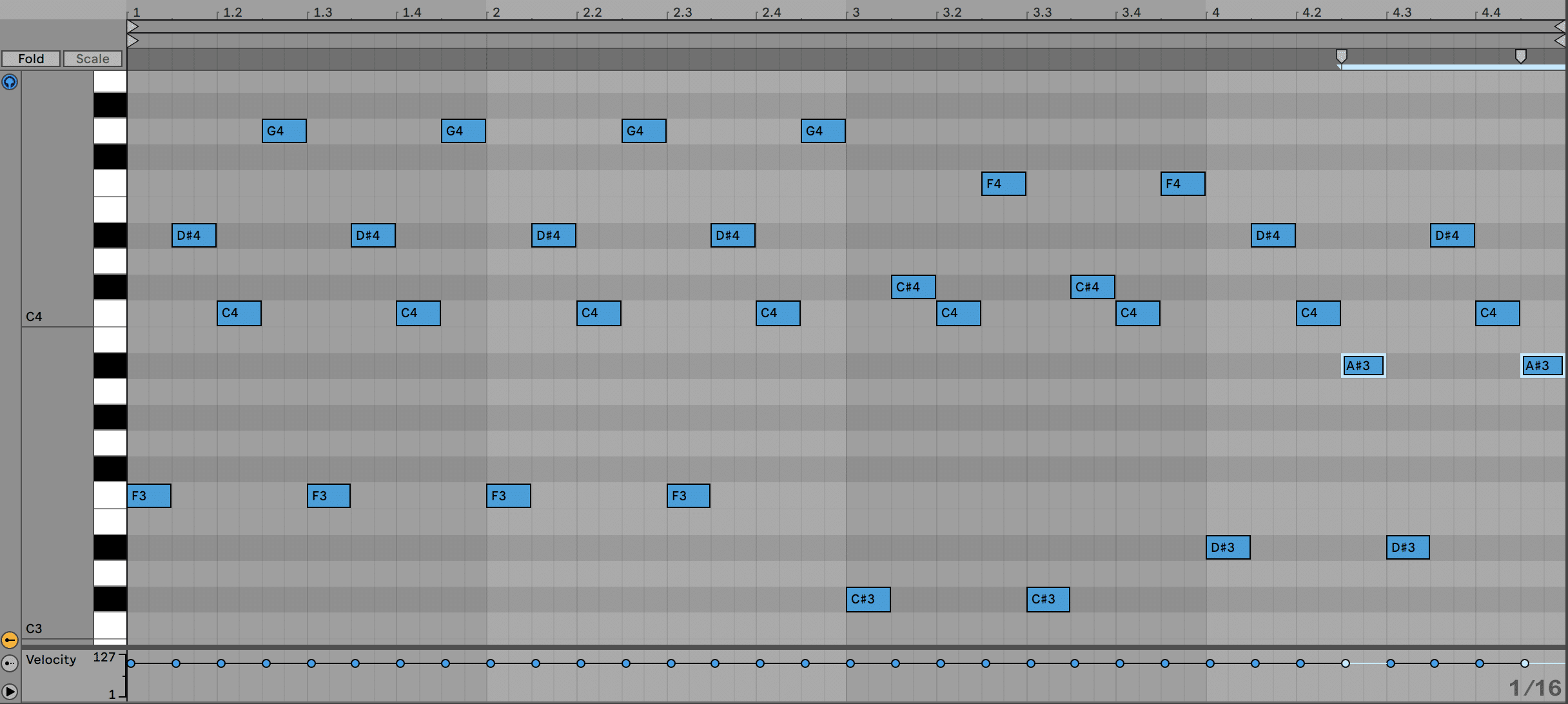Select the first G4 note in bar 1
This screenshot has height=704, width=1568.
click(x=284, y=131)
